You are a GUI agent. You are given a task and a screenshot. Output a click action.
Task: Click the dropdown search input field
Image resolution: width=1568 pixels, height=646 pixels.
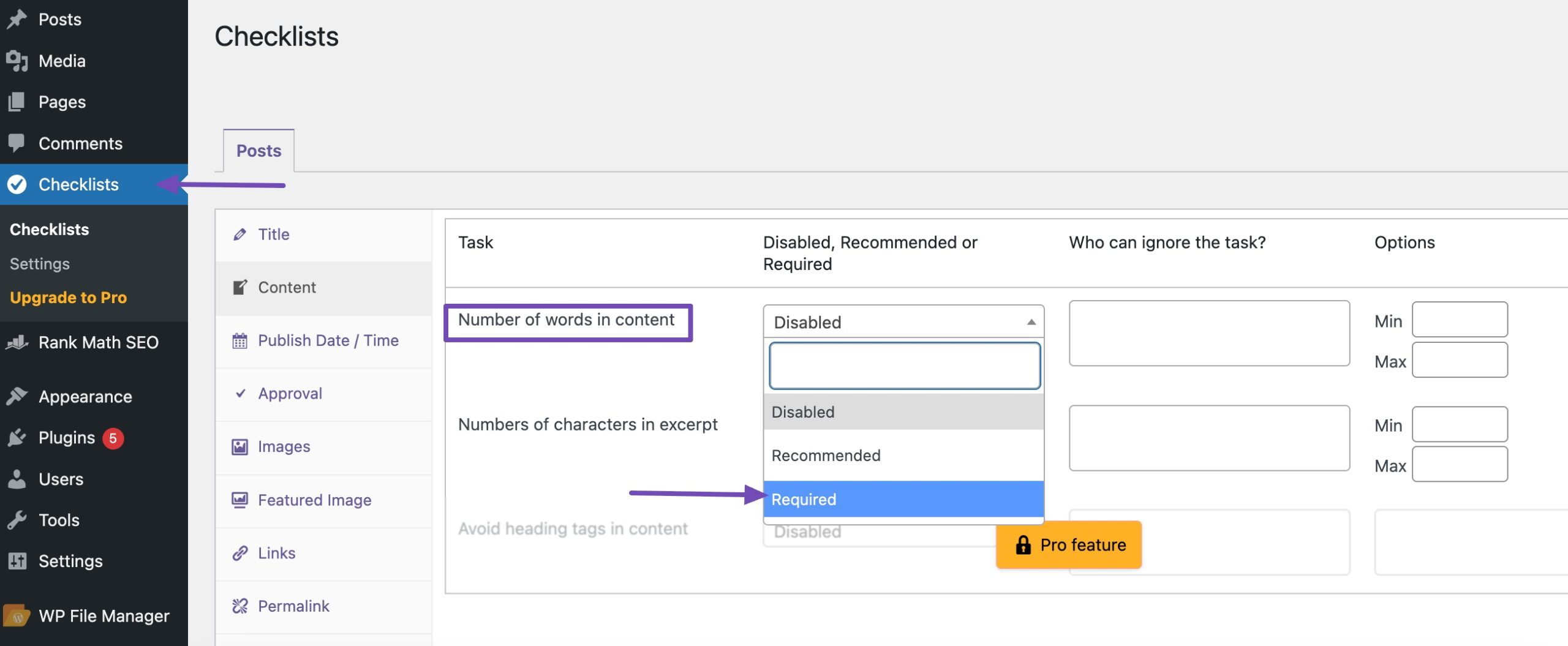click(904, 366)
